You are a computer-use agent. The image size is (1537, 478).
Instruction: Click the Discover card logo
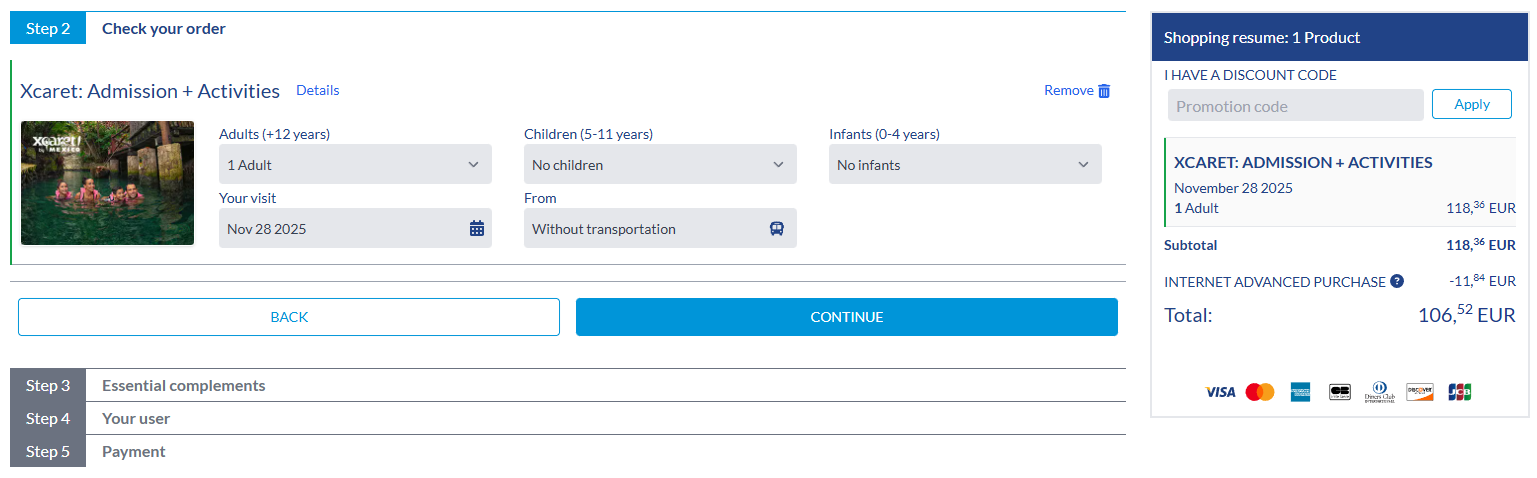coord(1420,392)
